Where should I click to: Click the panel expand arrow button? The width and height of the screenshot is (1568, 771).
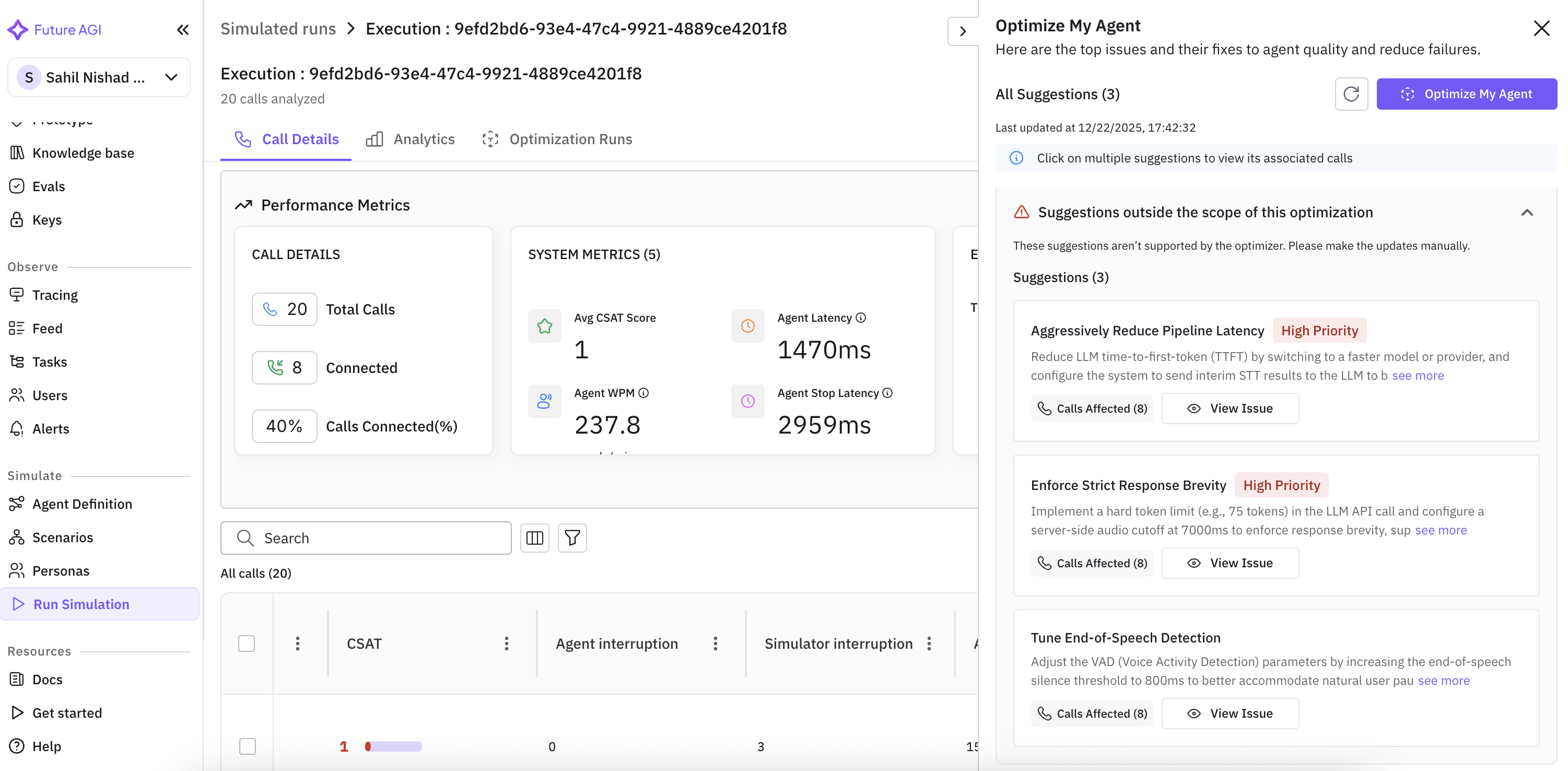(962, 31)
